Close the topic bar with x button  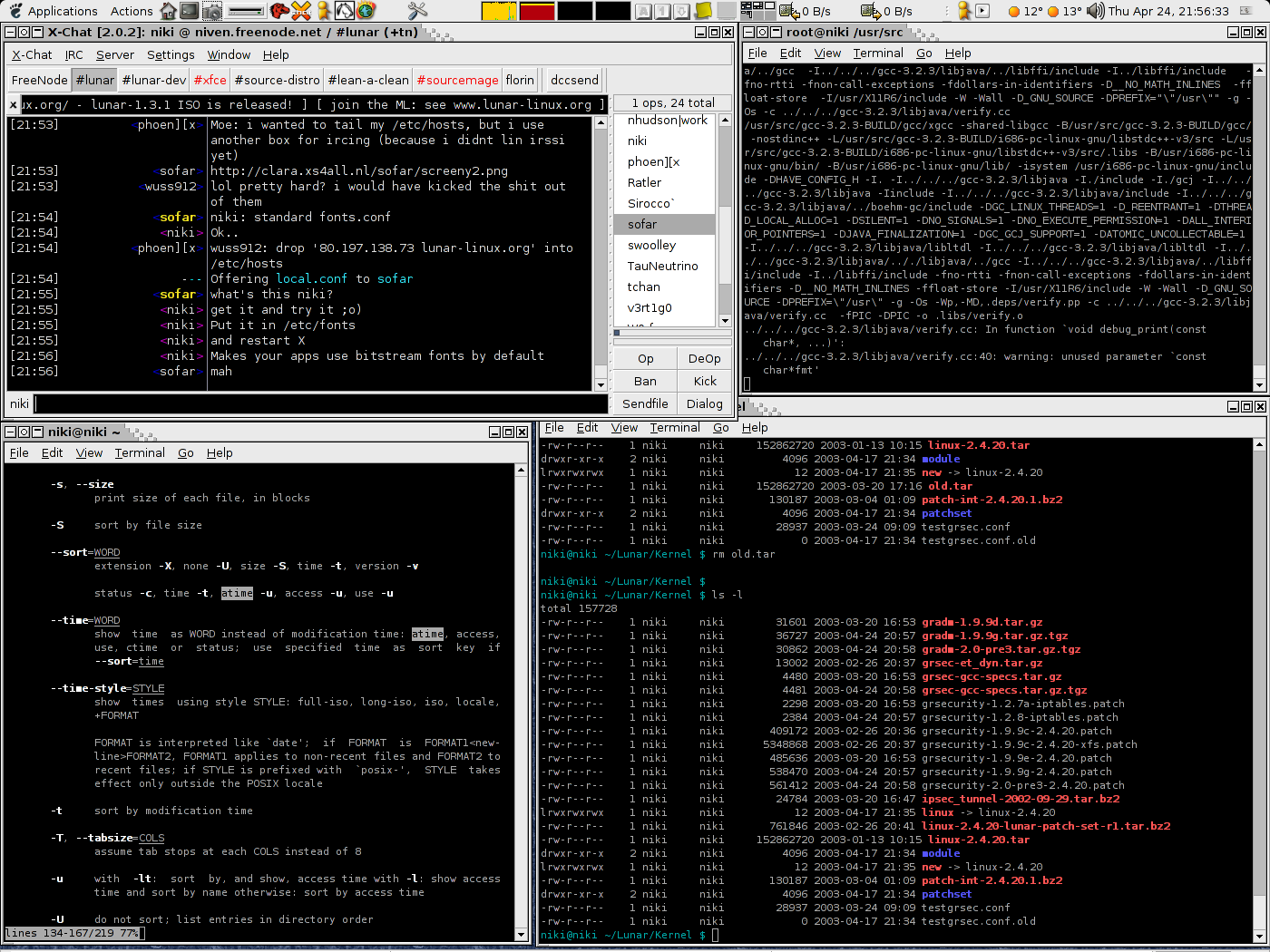[13, 104]
